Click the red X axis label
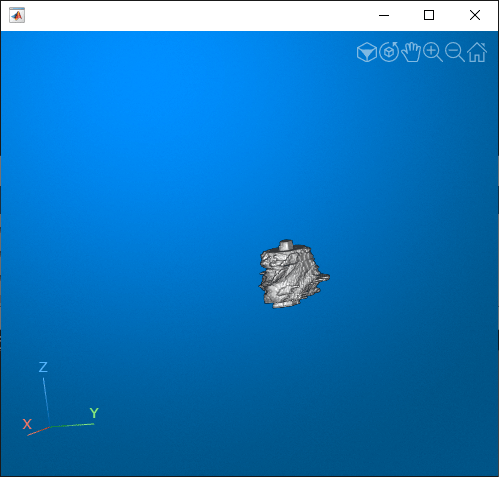Viewport: 499px width, 477px height. 27,424
